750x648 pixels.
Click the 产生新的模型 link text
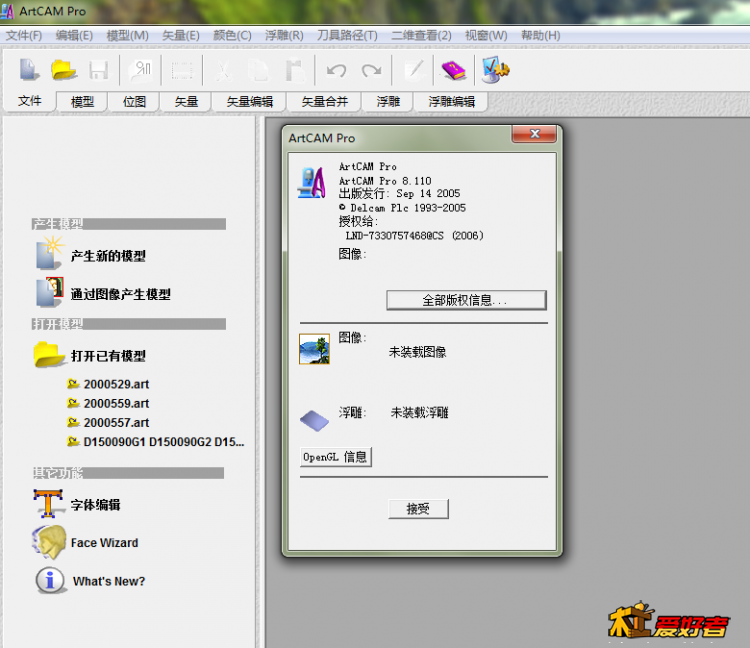point(108,256)
